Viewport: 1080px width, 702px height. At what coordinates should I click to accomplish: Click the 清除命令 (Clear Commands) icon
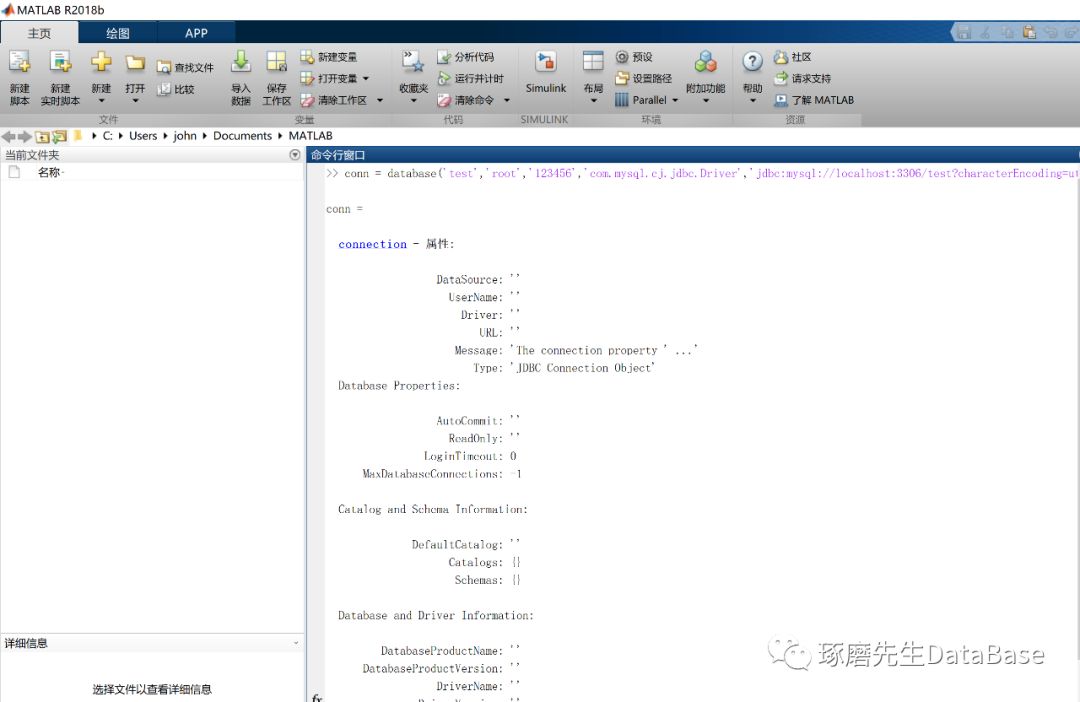click(x=444, y=100)
